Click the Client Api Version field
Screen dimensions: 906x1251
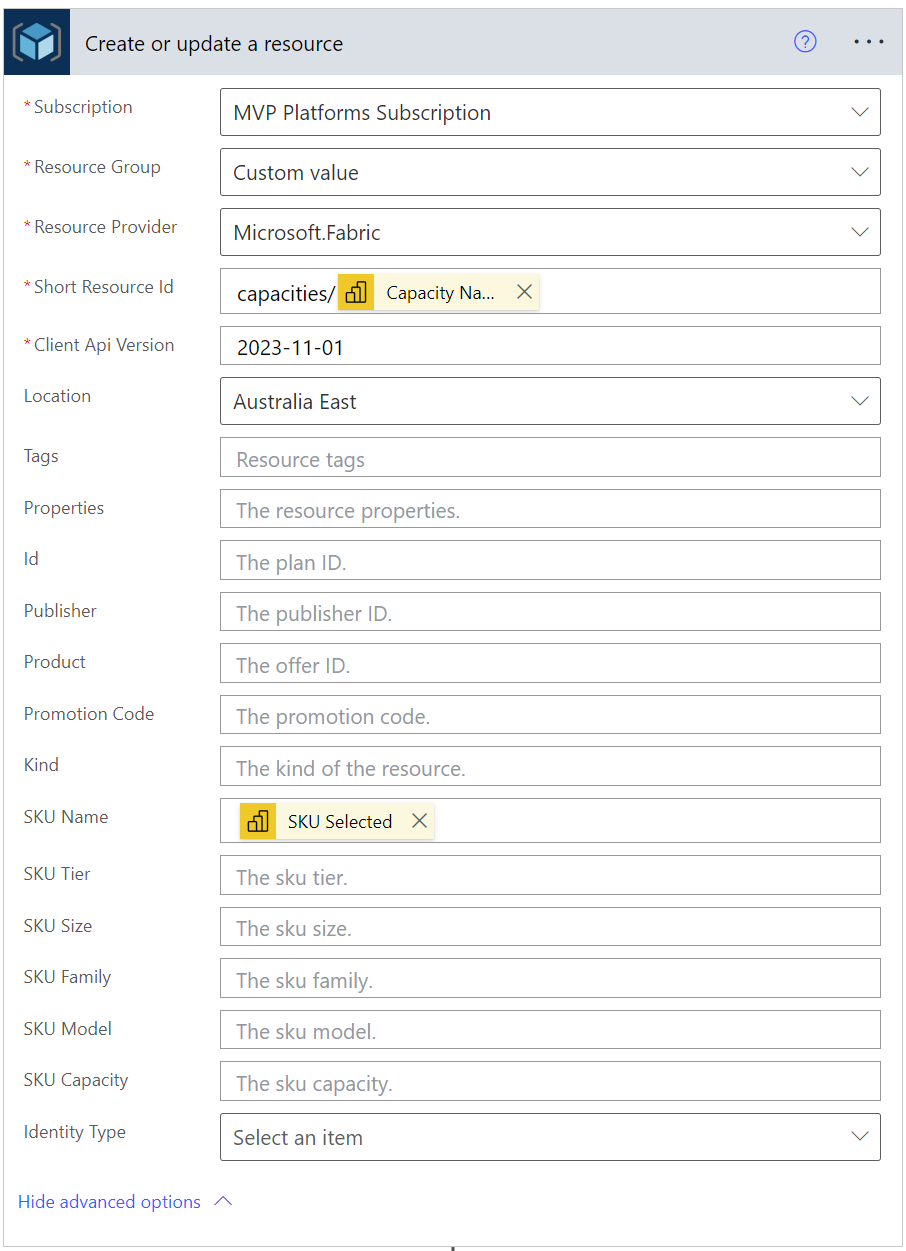click(550, 347)
